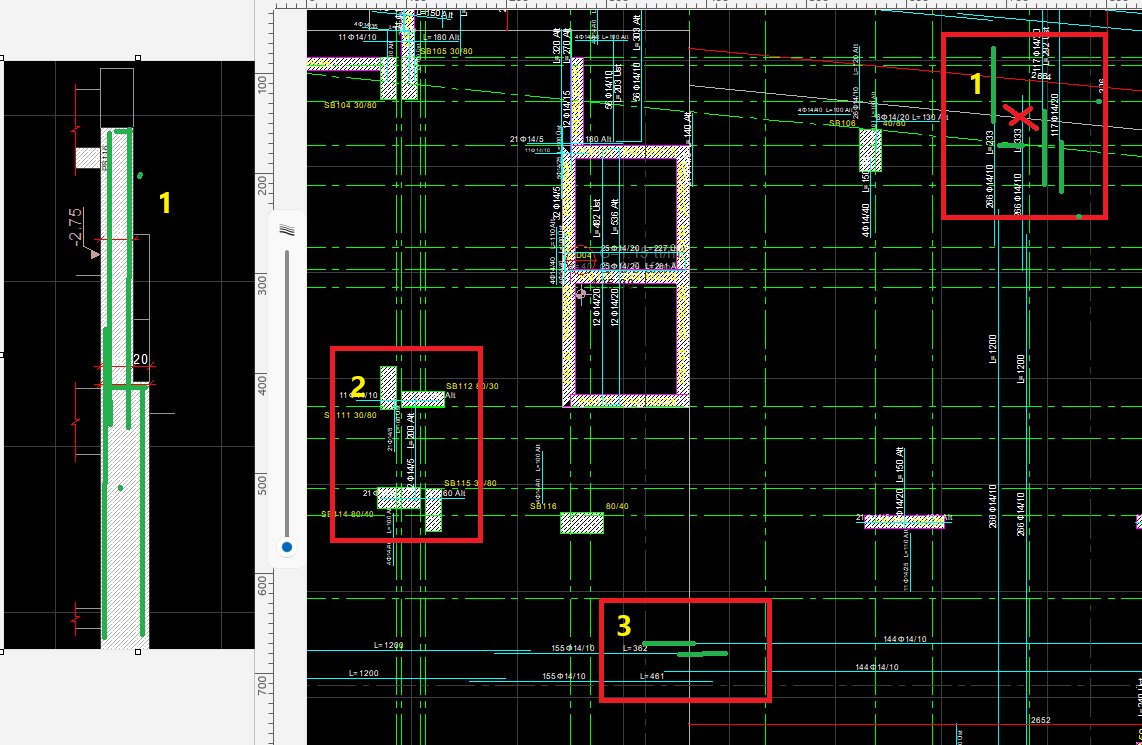
Task: Click the -2.75 elevation label in left image
Action: 75,227
